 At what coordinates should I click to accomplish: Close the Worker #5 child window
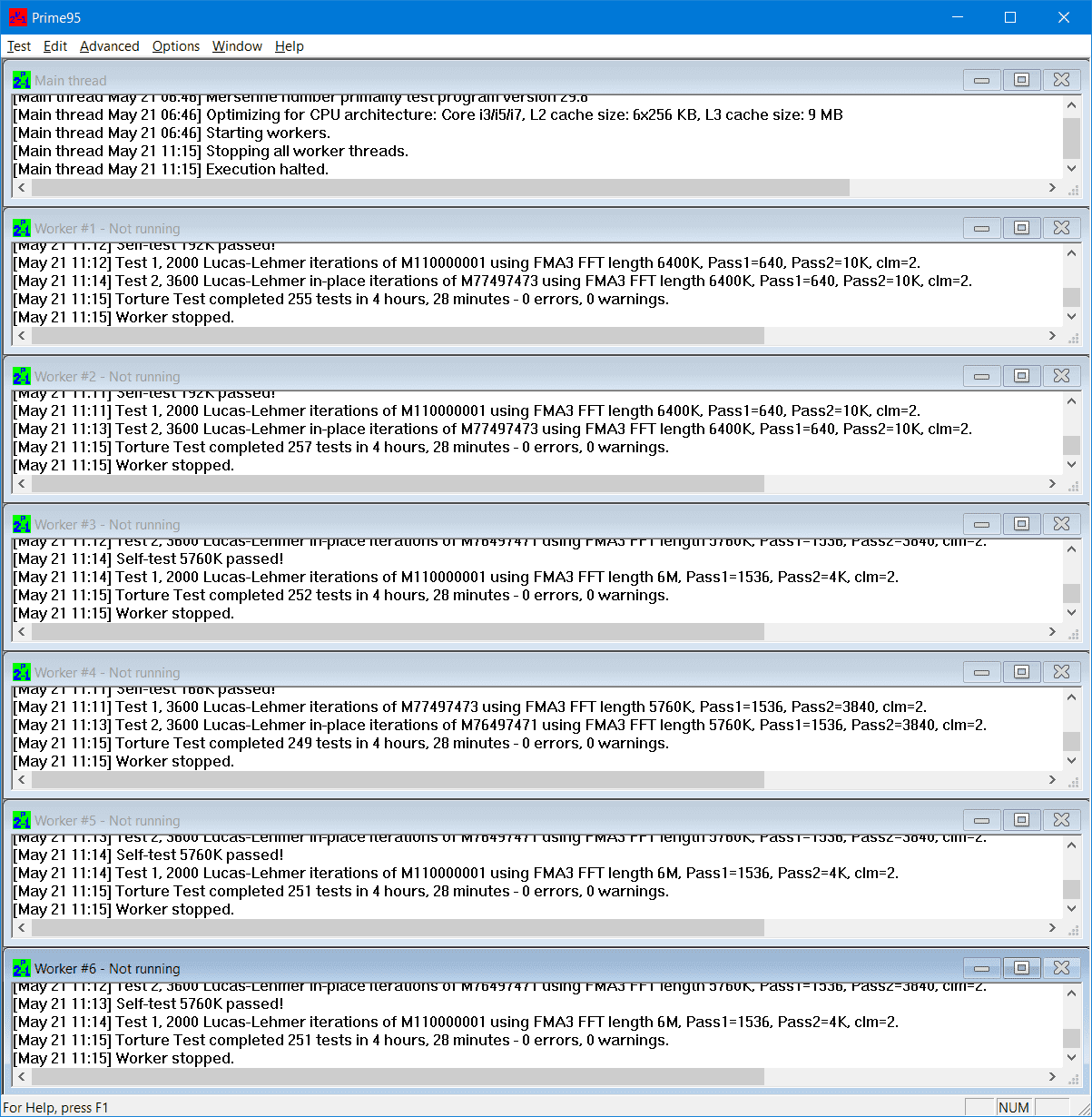(1061, 820)
